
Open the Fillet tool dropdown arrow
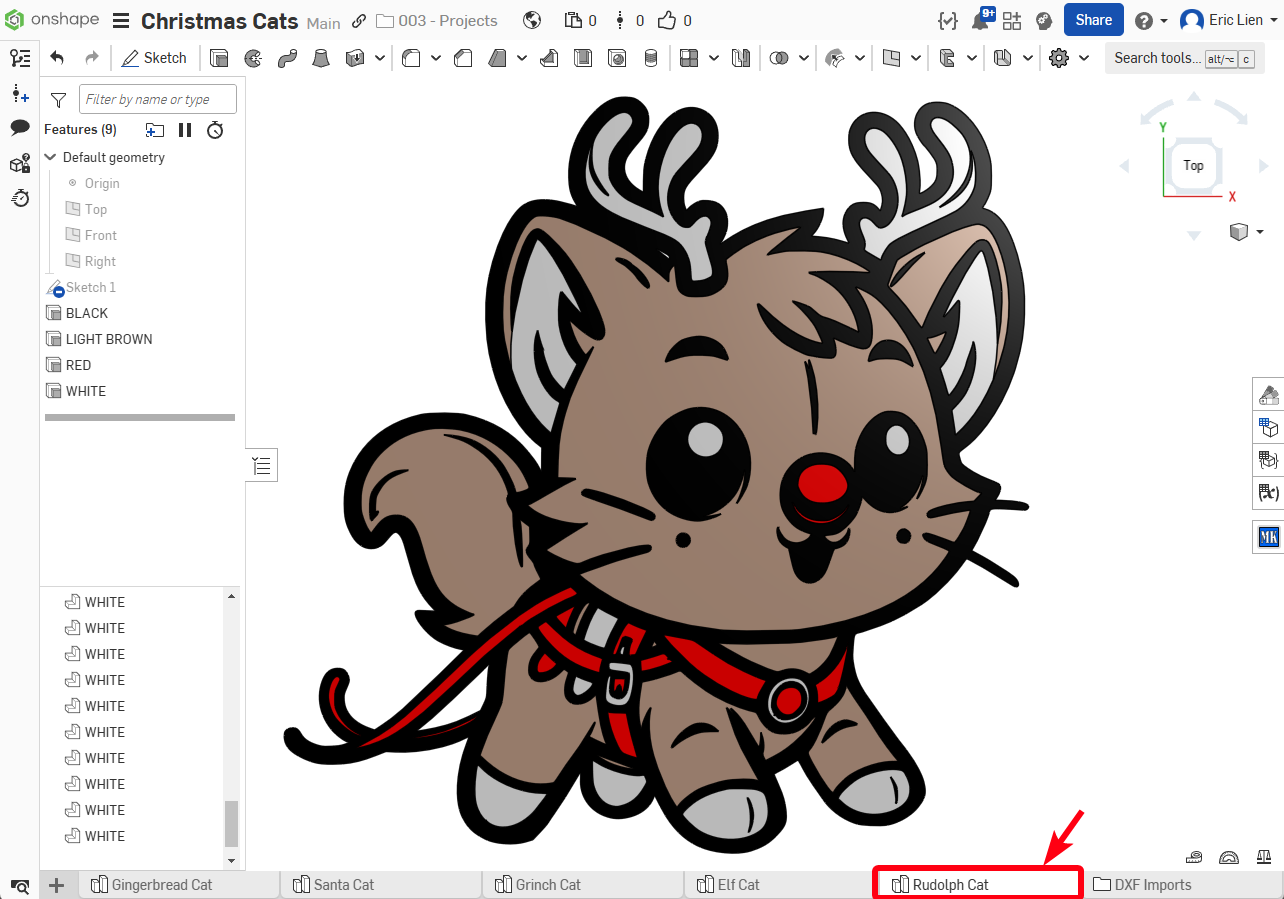pyautogui.click(x=436, y=58)
